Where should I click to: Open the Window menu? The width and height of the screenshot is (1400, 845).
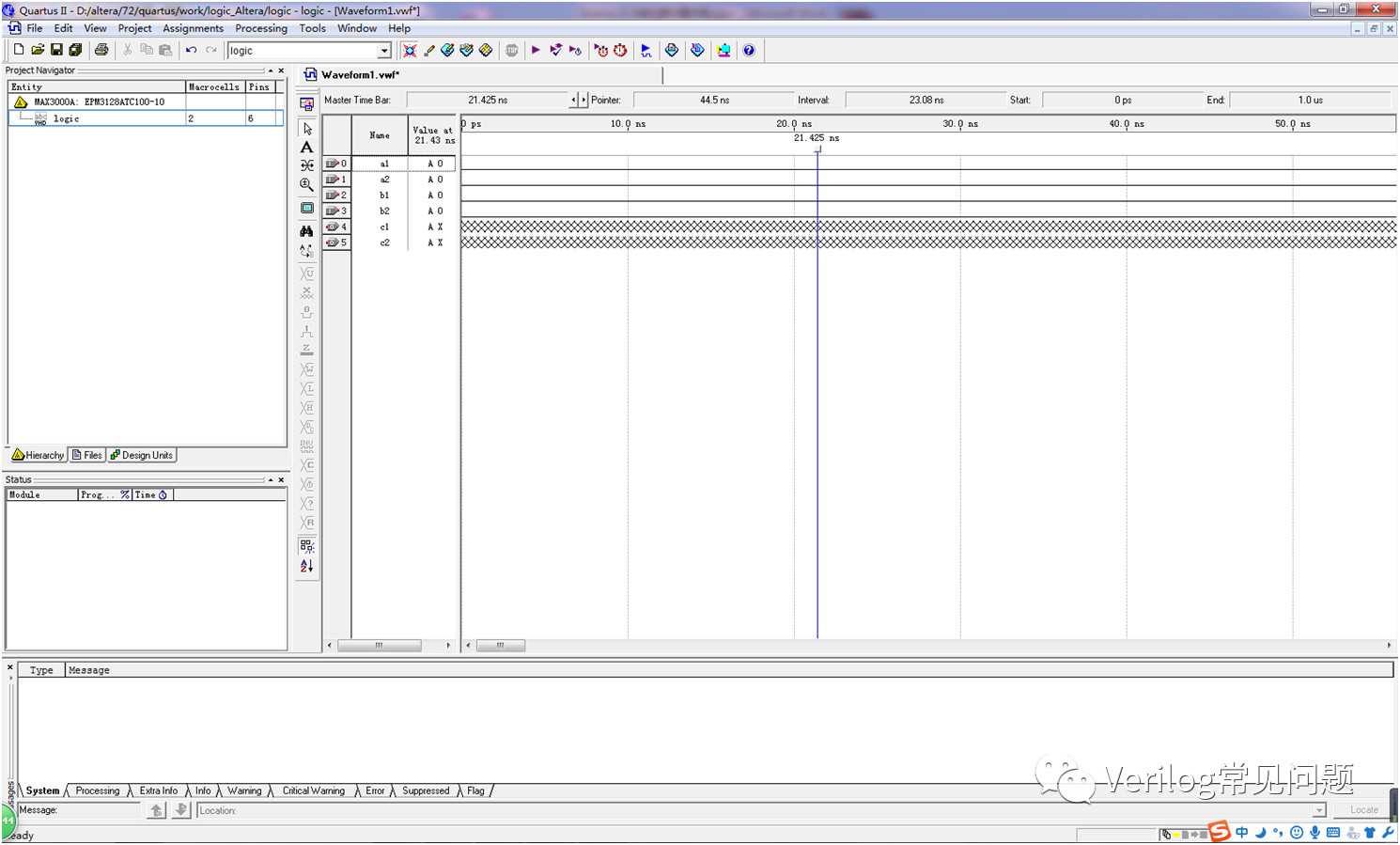click(x=357, y=28)
